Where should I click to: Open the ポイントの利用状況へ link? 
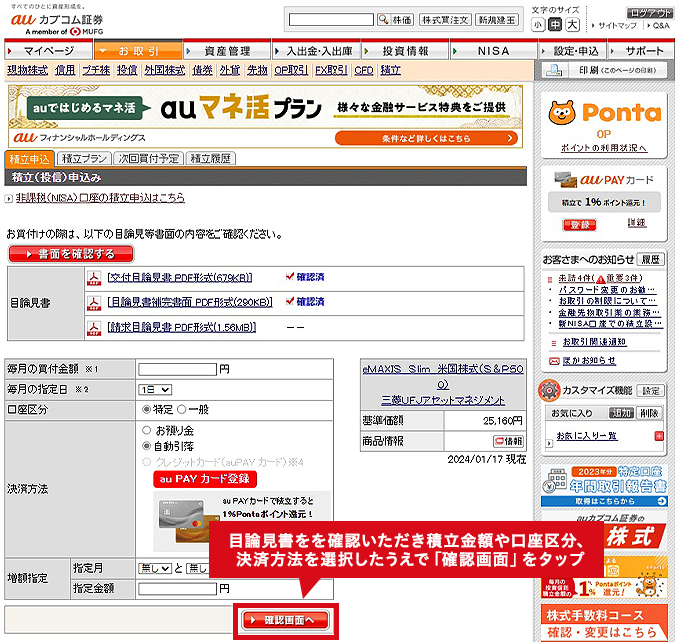(x=604, y=148)
